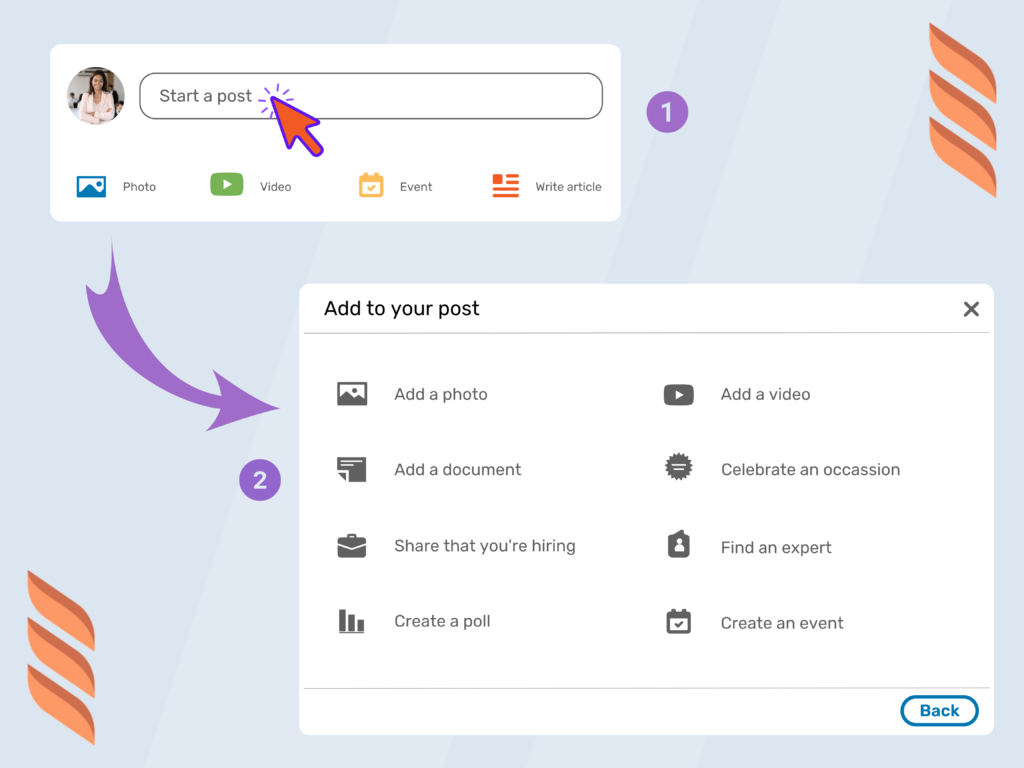Click the Back button
The height and width of the screenshot is (768, 1024).
point(938,710)
